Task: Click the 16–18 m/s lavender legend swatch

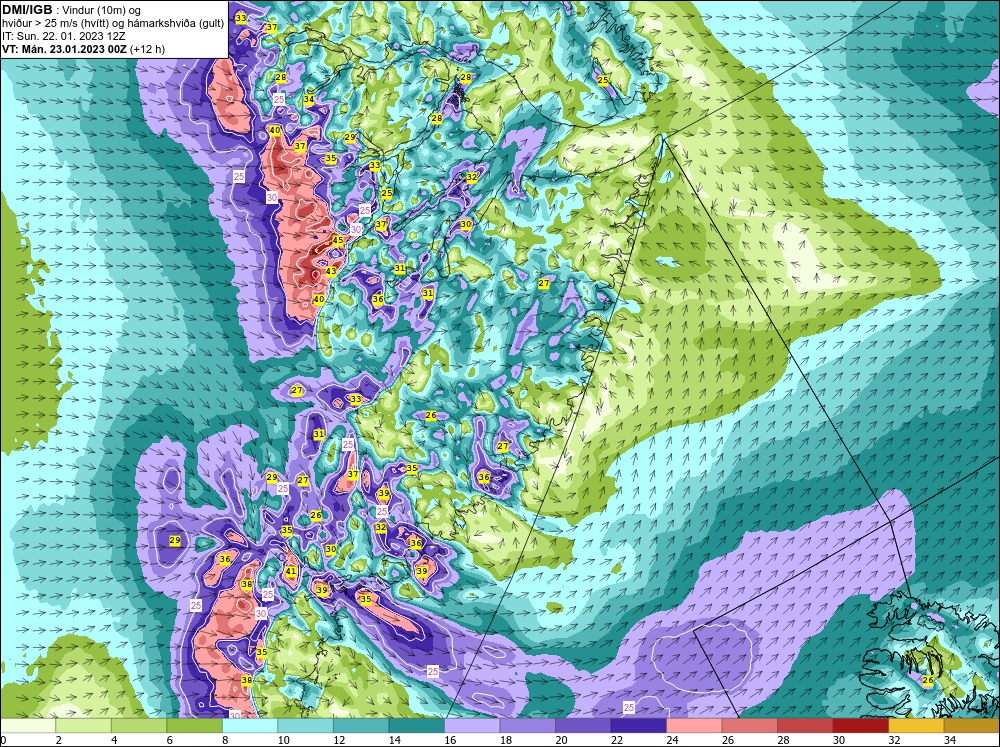Action: [x=472, y=726]
